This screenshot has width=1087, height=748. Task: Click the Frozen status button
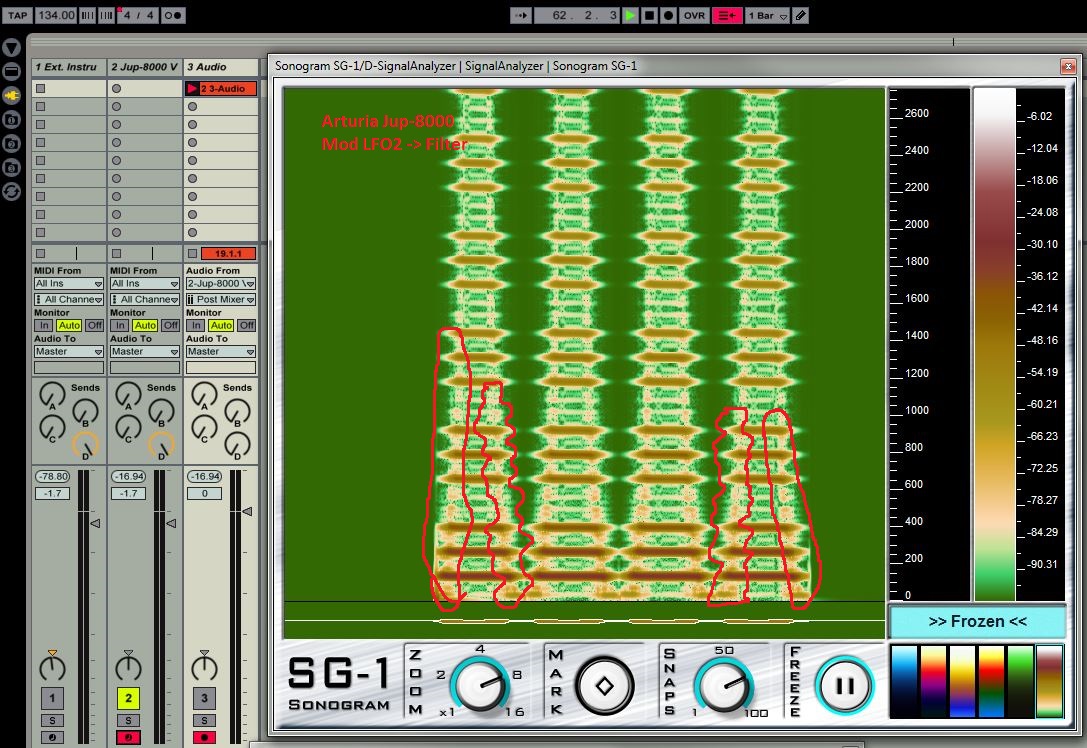point(977,621)
